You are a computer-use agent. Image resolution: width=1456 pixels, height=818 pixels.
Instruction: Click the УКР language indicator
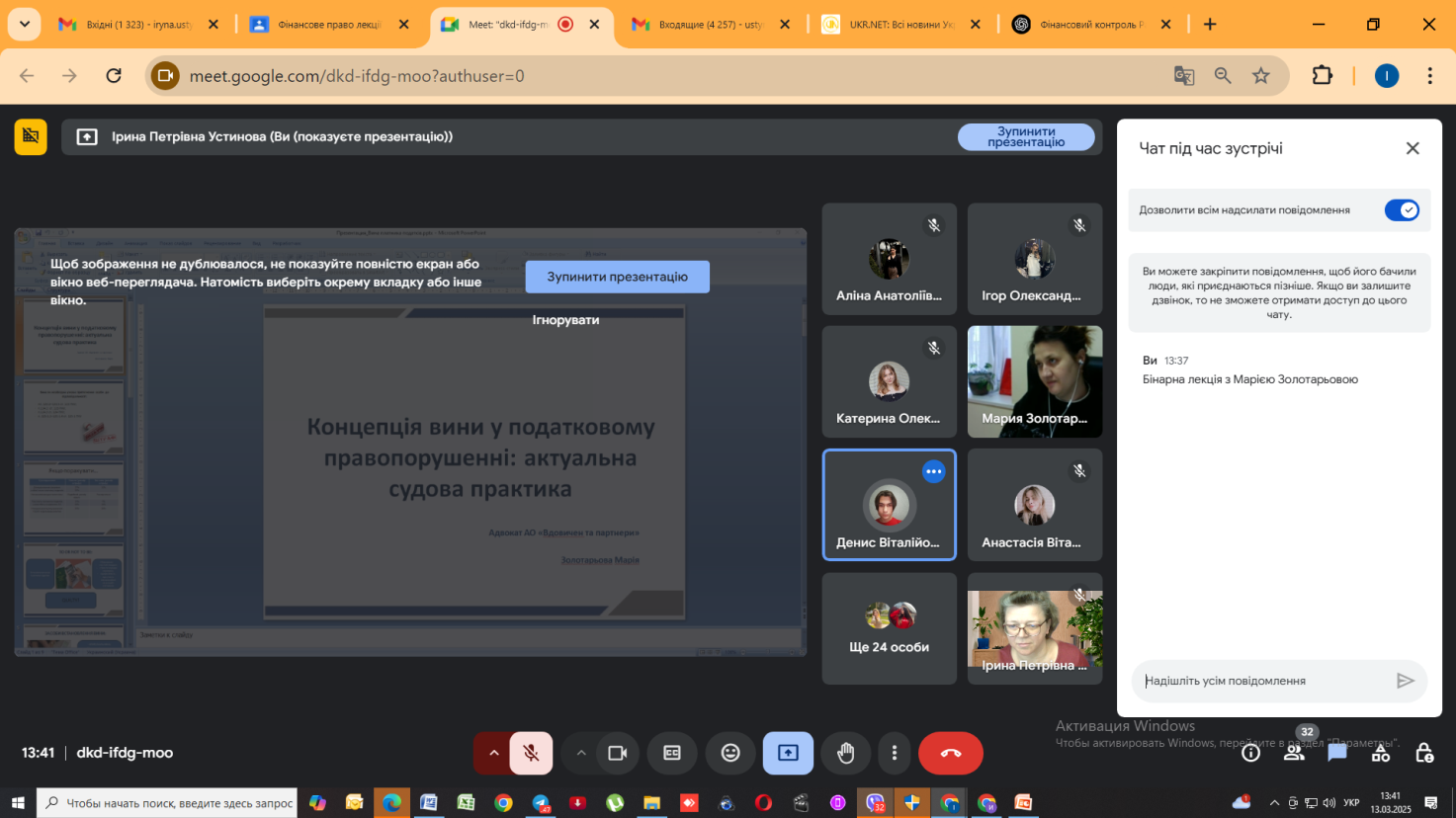[1351, 803]
